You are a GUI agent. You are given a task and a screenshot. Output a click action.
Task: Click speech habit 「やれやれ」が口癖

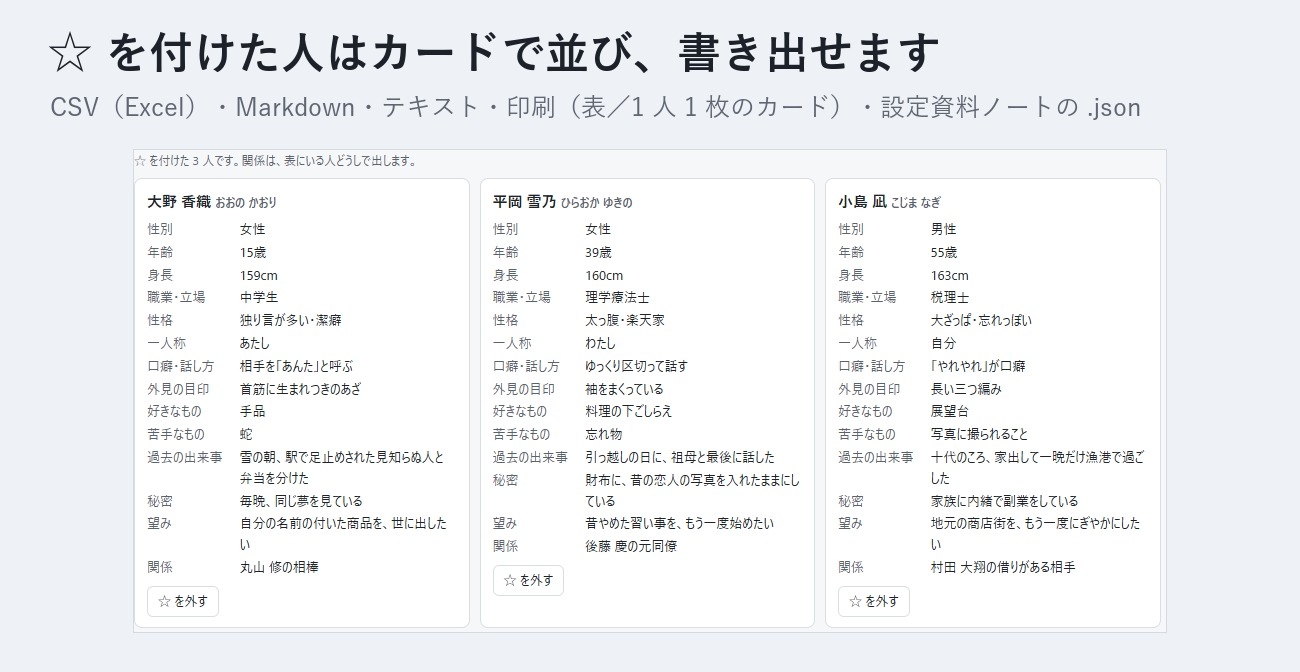[x=978, y=366]
